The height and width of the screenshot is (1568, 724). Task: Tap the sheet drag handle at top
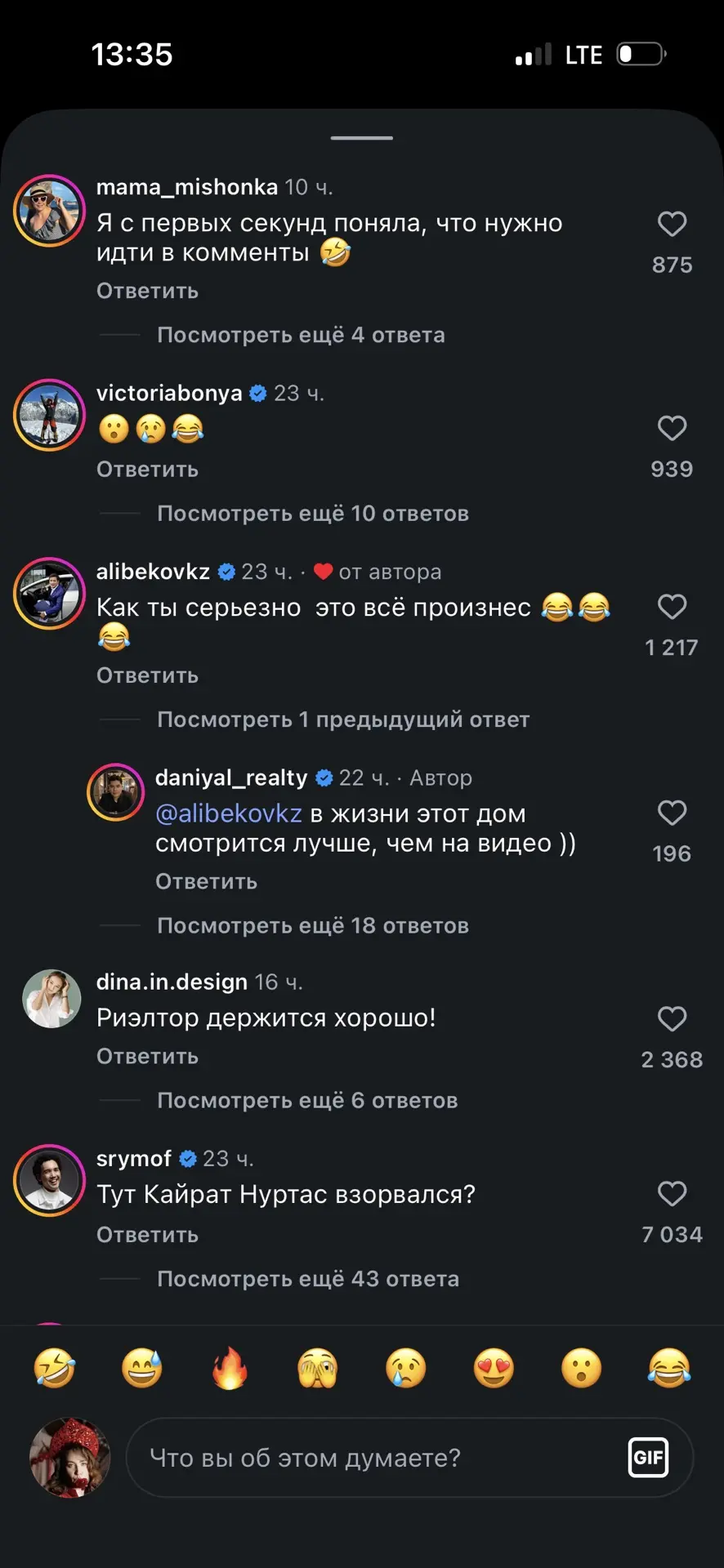point(362,138)
